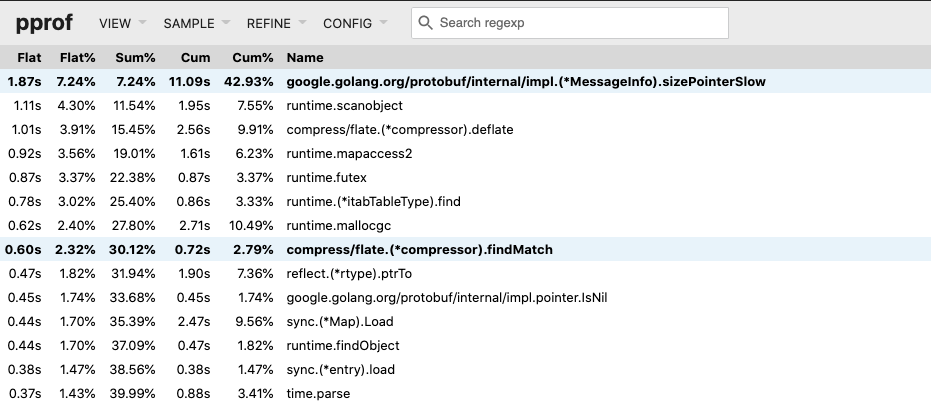Select the sizePointerSlow function row

click(x=466, y=81)
